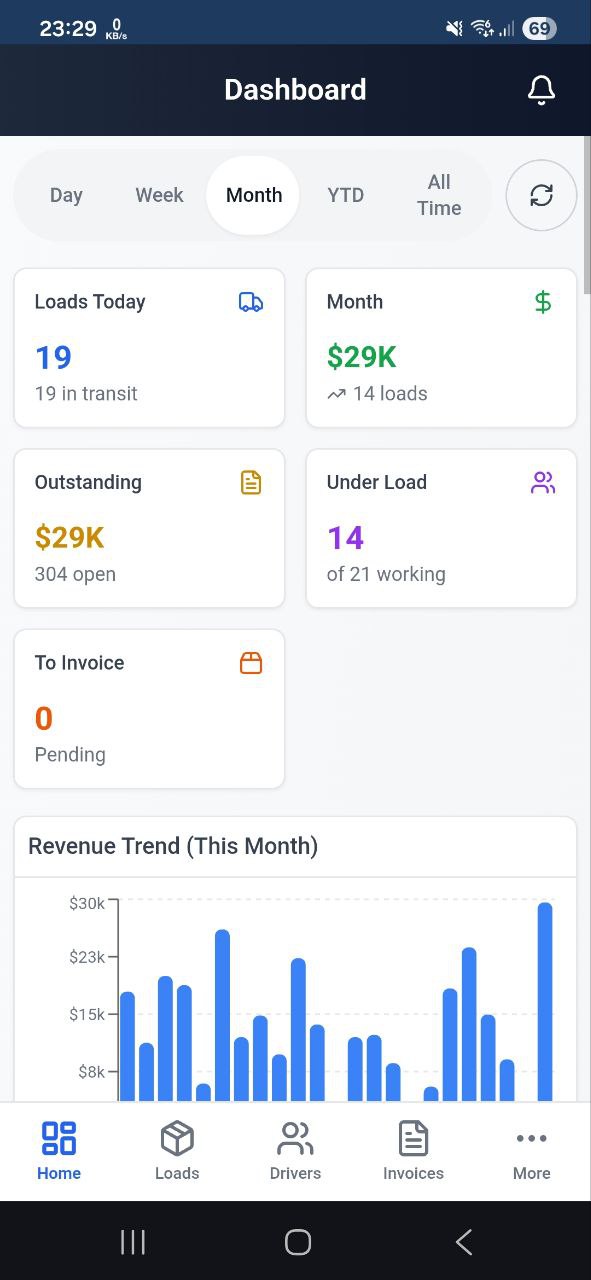
Task: Choose the All Time range
Action: (x=438, y=195)
